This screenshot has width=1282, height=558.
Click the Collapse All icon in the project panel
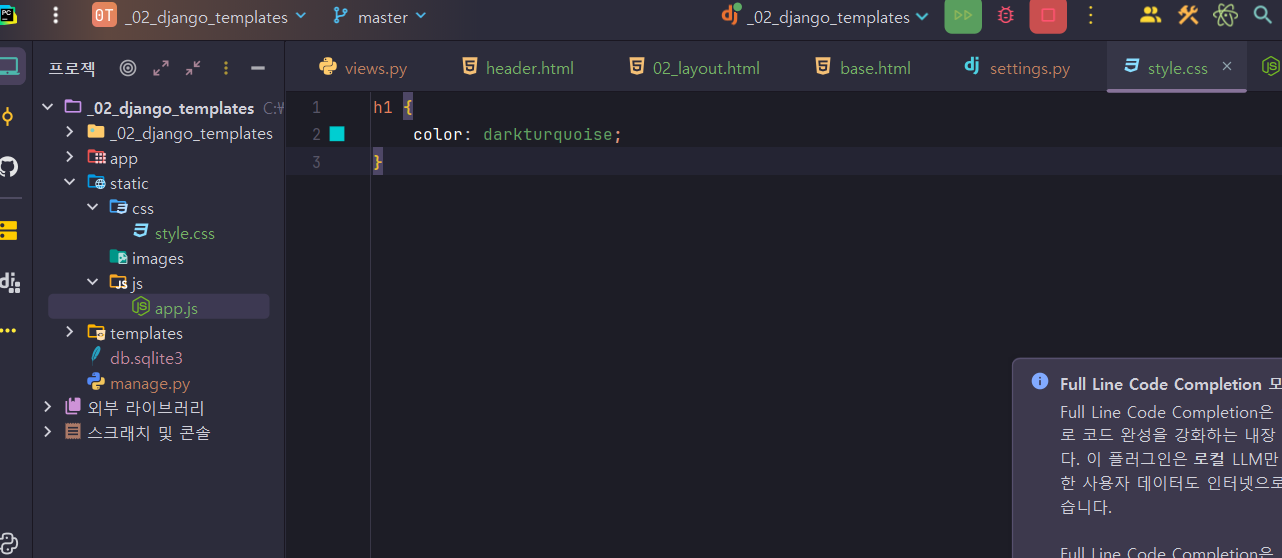click(x=193, y=68)
